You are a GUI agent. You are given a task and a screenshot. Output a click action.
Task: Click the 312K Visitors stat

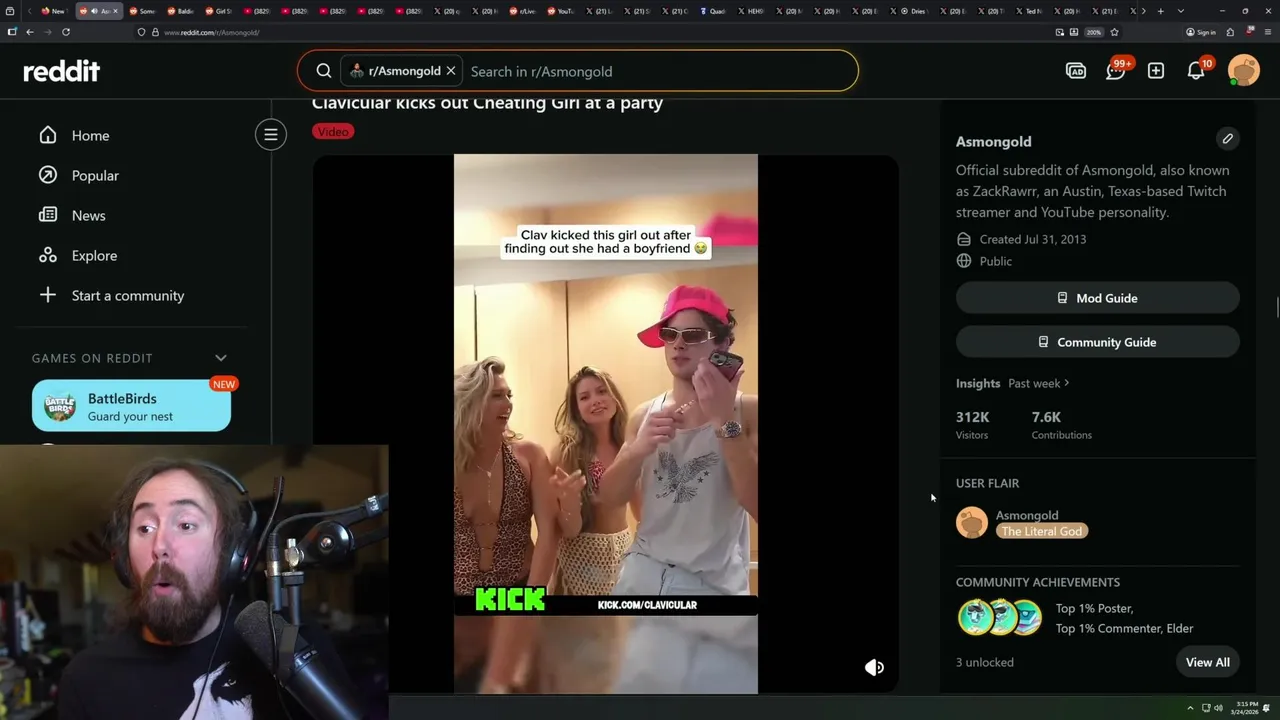[x=972, y=425]
